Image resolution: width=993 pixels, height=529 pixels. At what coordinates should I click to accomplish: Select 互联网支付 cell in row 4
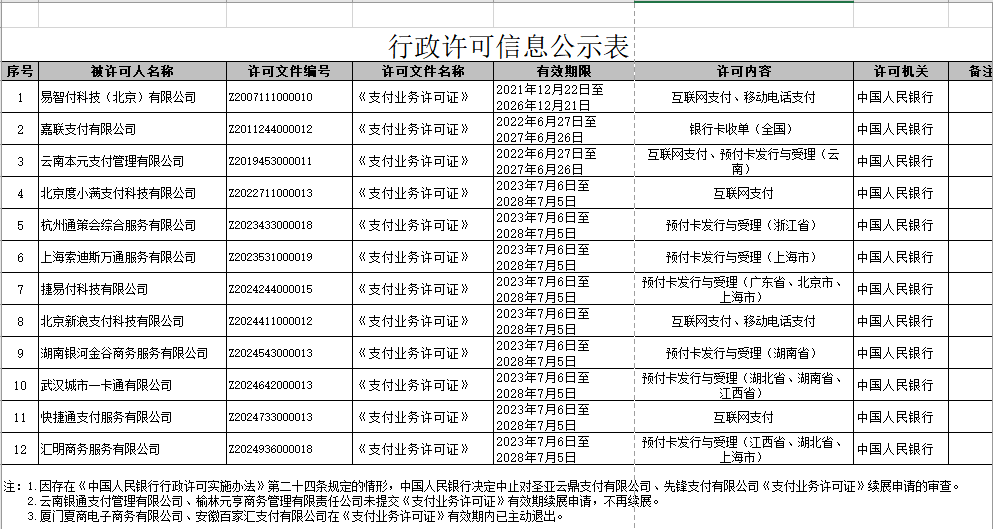(x=743, y=193)
